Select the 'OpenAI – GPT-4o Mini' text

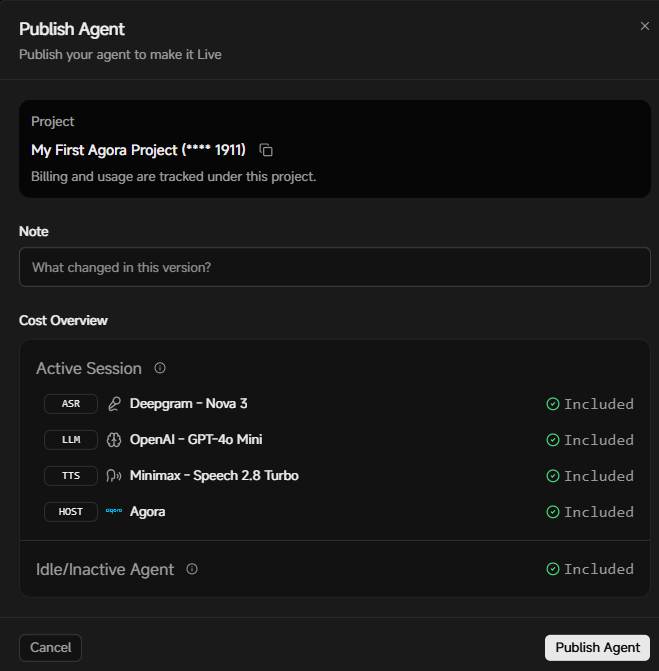[196, 439]
